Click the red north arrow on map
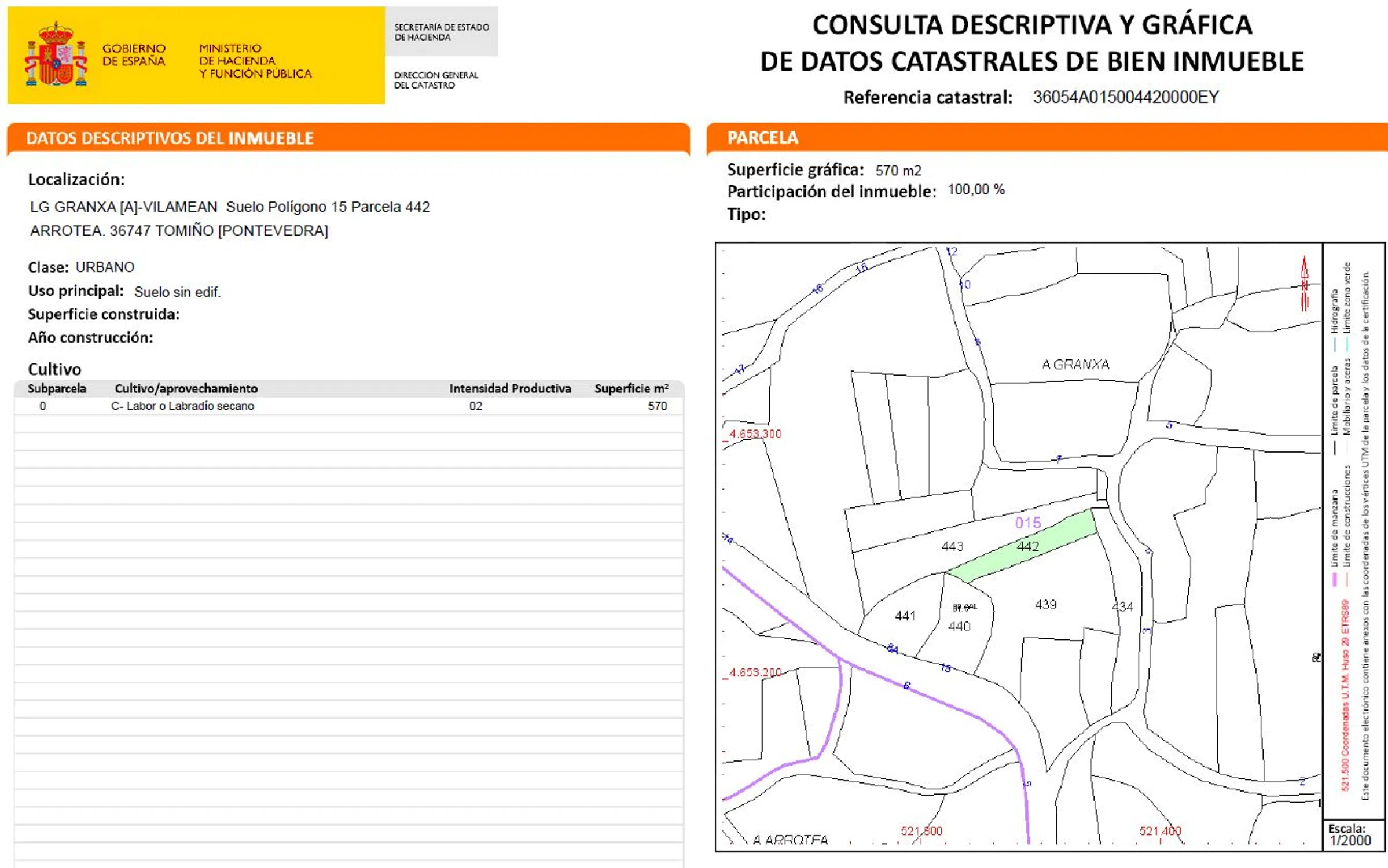This screenshot has height=868, width=1388. (1304, 284)
